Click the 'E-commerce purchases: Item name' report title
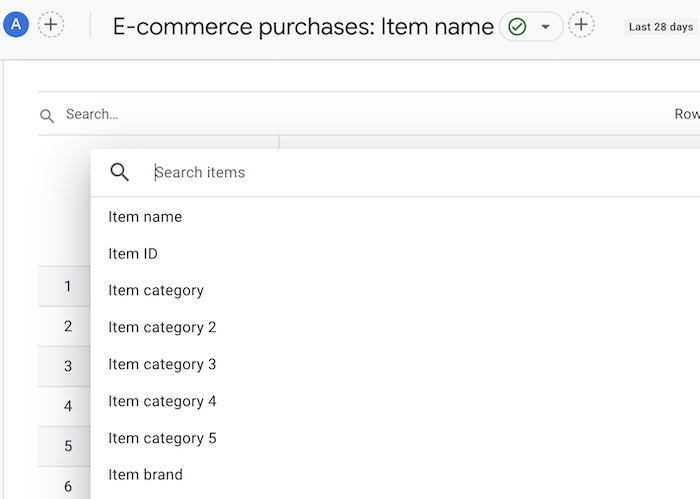The image size is (700, 499). coord(303,27)
